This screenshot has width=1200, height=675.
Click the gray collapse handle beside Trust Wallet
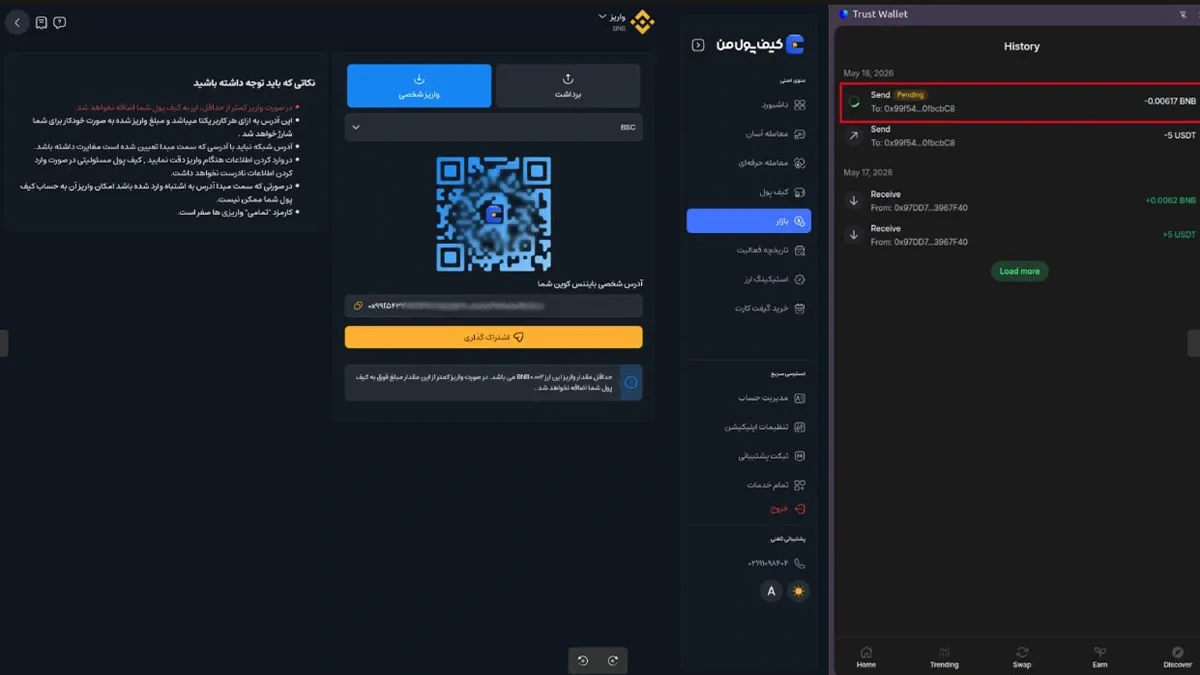tap(1194, 343)
